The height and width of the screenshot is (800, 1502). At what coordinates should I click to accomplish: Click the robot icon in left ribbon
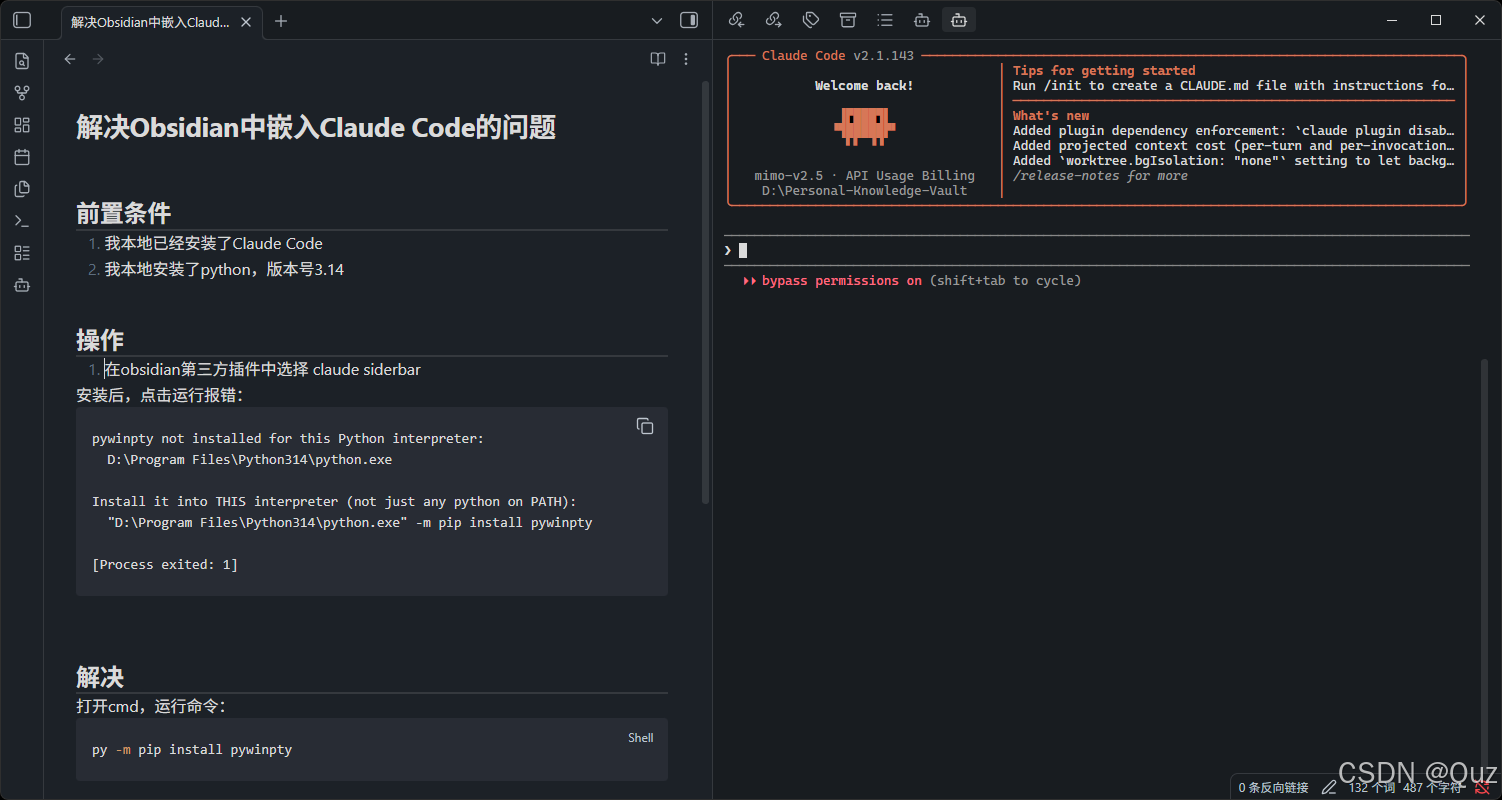tap(22, 285)
